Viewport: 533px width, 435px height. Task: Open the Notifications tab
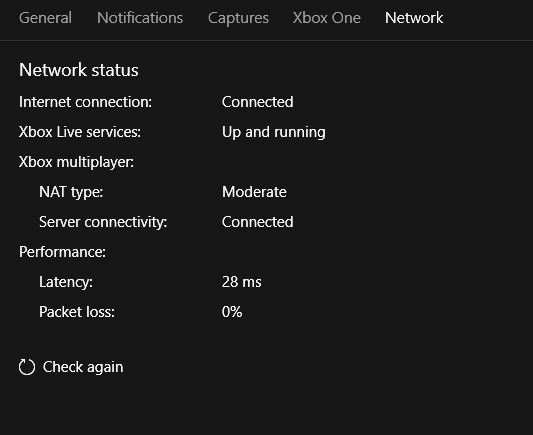point(140,18)
